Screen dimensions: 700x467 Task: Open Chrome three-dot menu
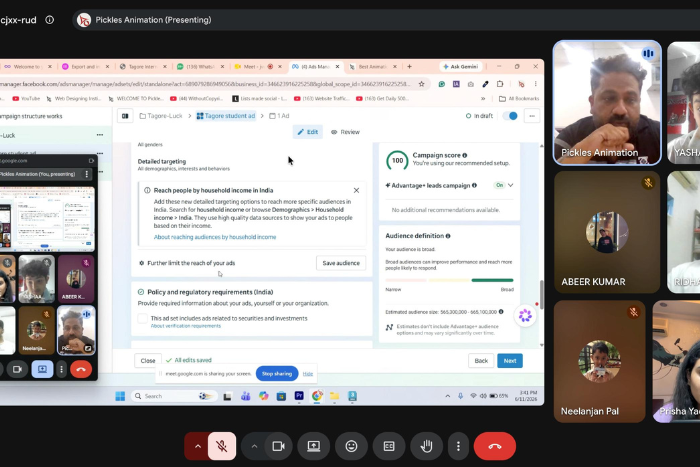coord(535,83)
